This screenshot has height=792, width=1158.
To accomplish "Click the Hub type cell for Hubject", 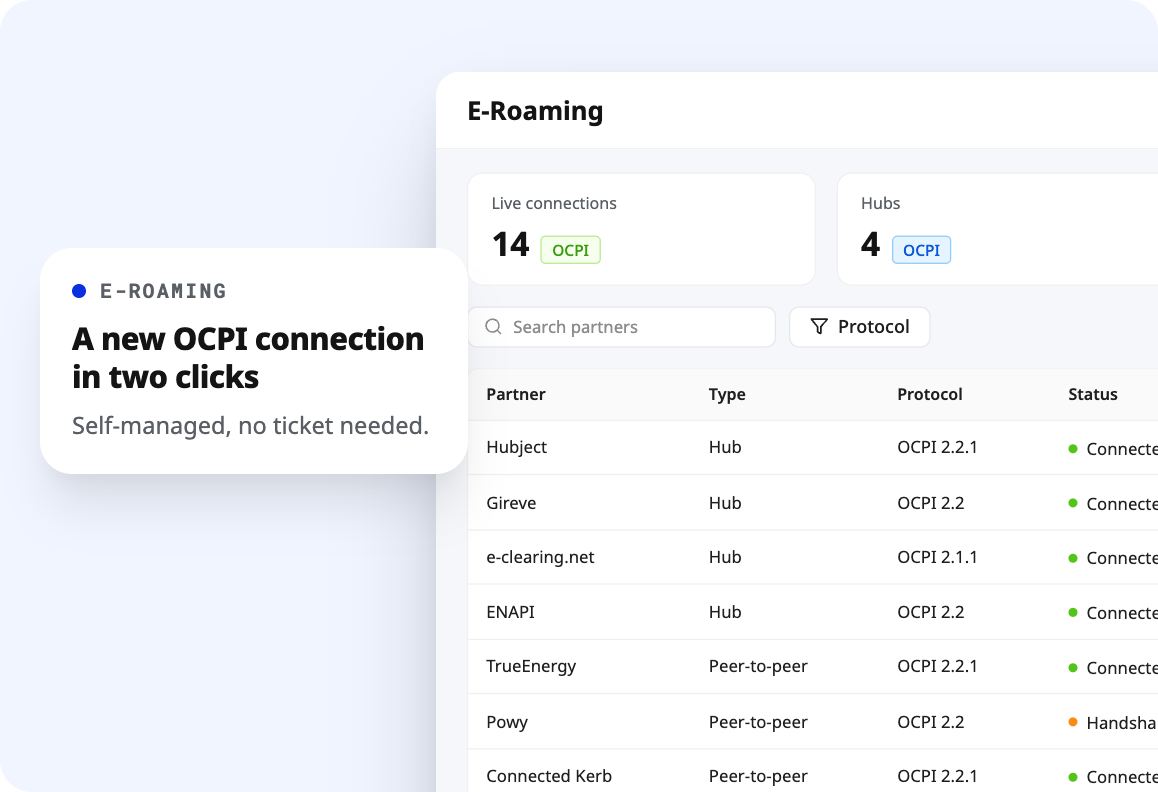I will [724, 447].
